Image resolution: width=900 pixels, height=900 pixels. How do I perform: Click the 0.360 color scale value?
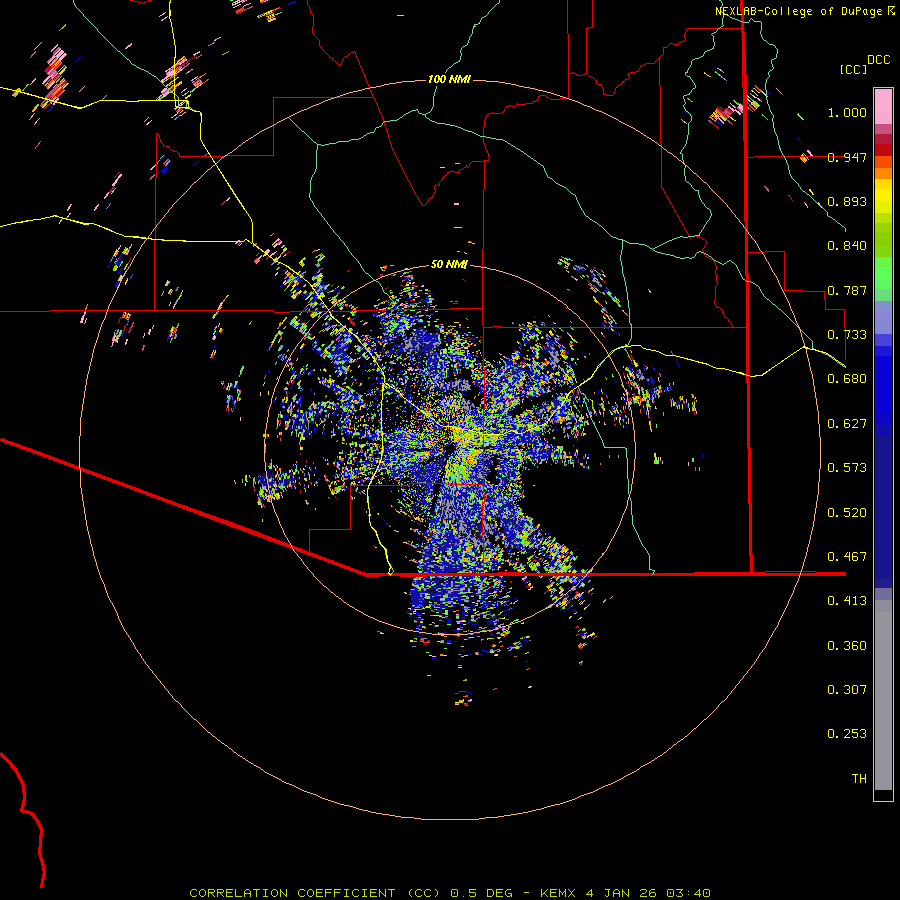tap(847, 646)
